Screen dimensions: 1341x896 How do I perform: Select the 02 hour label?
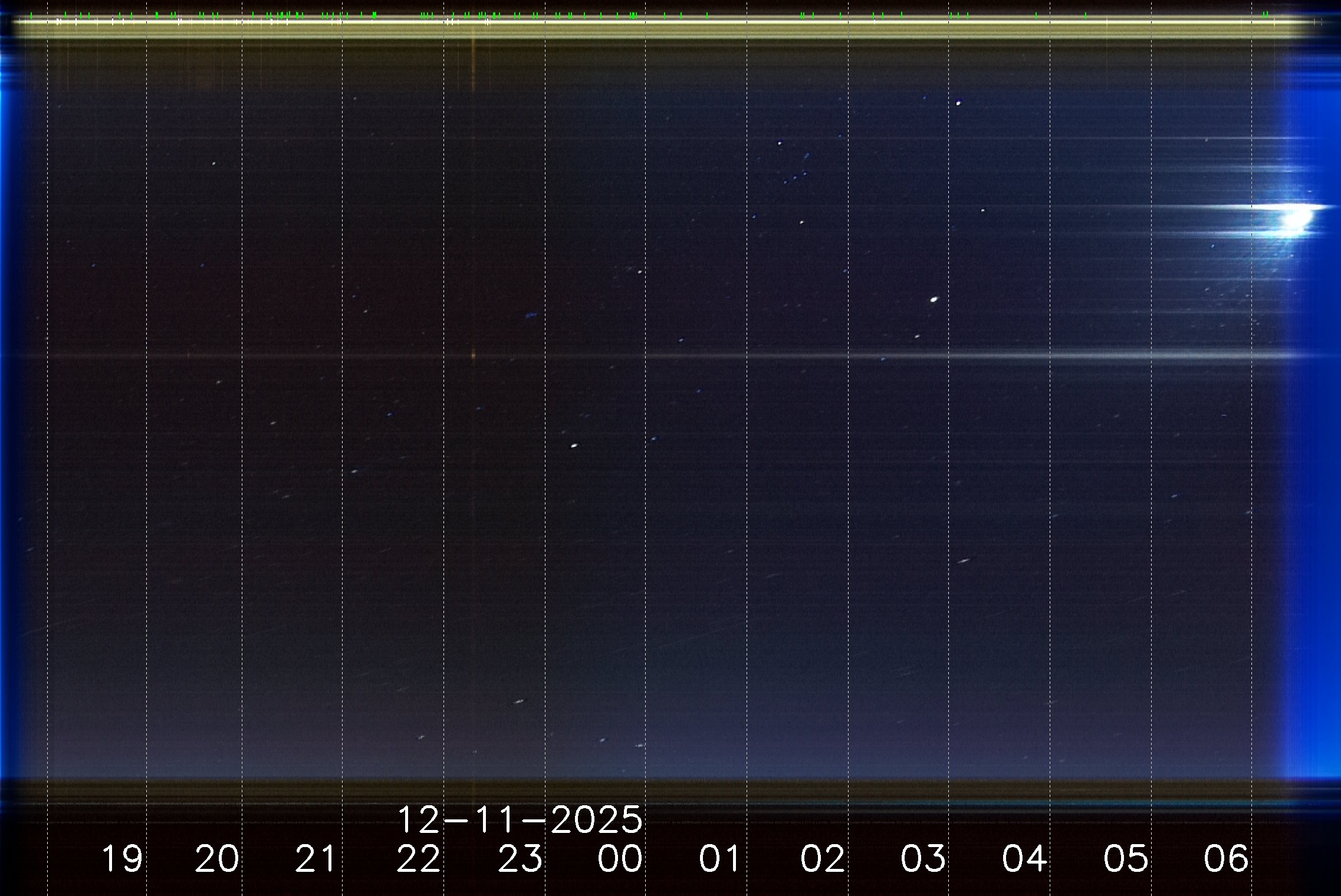point(822,858)
